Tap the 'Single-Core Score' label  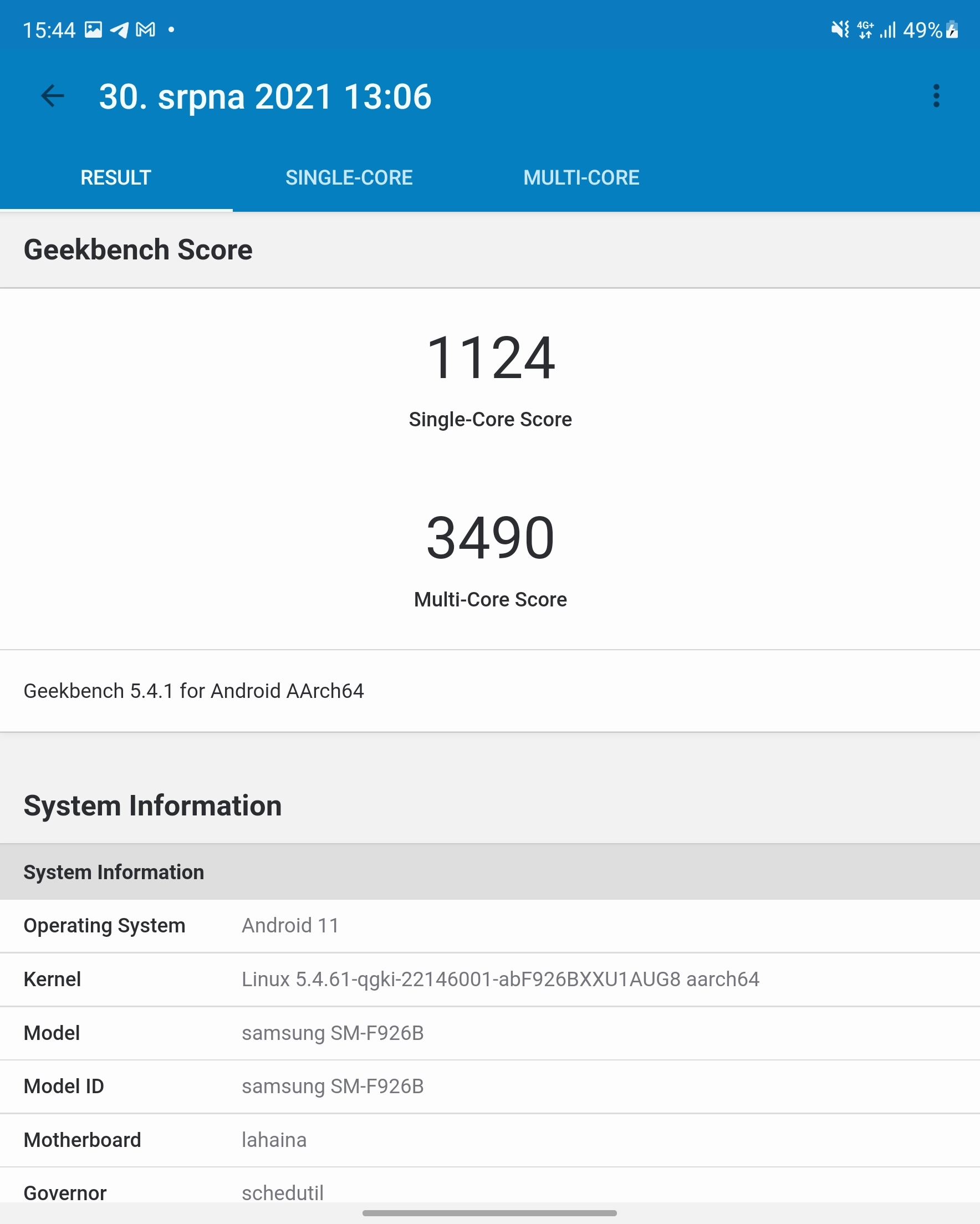click(x=490, y=419)
